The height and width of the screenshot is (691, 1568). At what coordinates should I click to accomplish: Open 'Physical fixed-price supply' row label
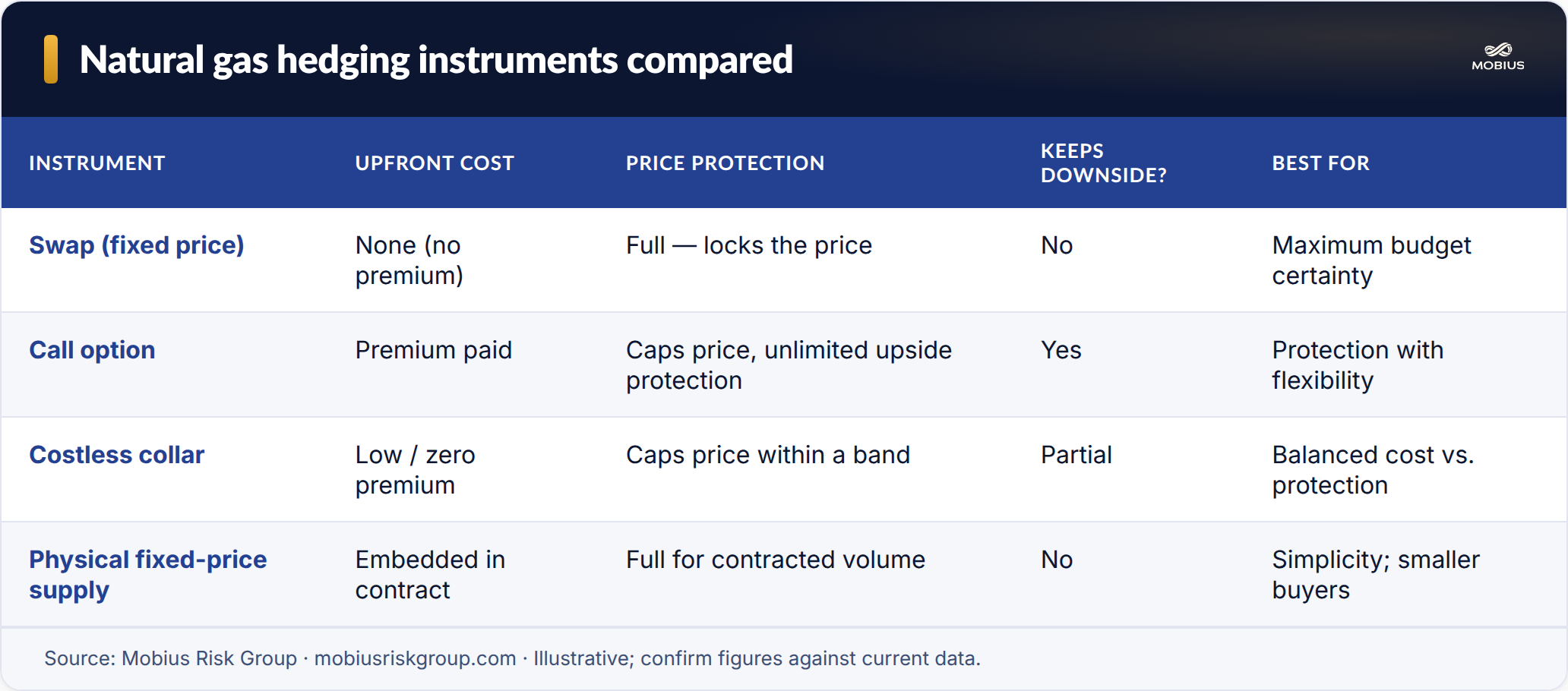coord(148,575)
